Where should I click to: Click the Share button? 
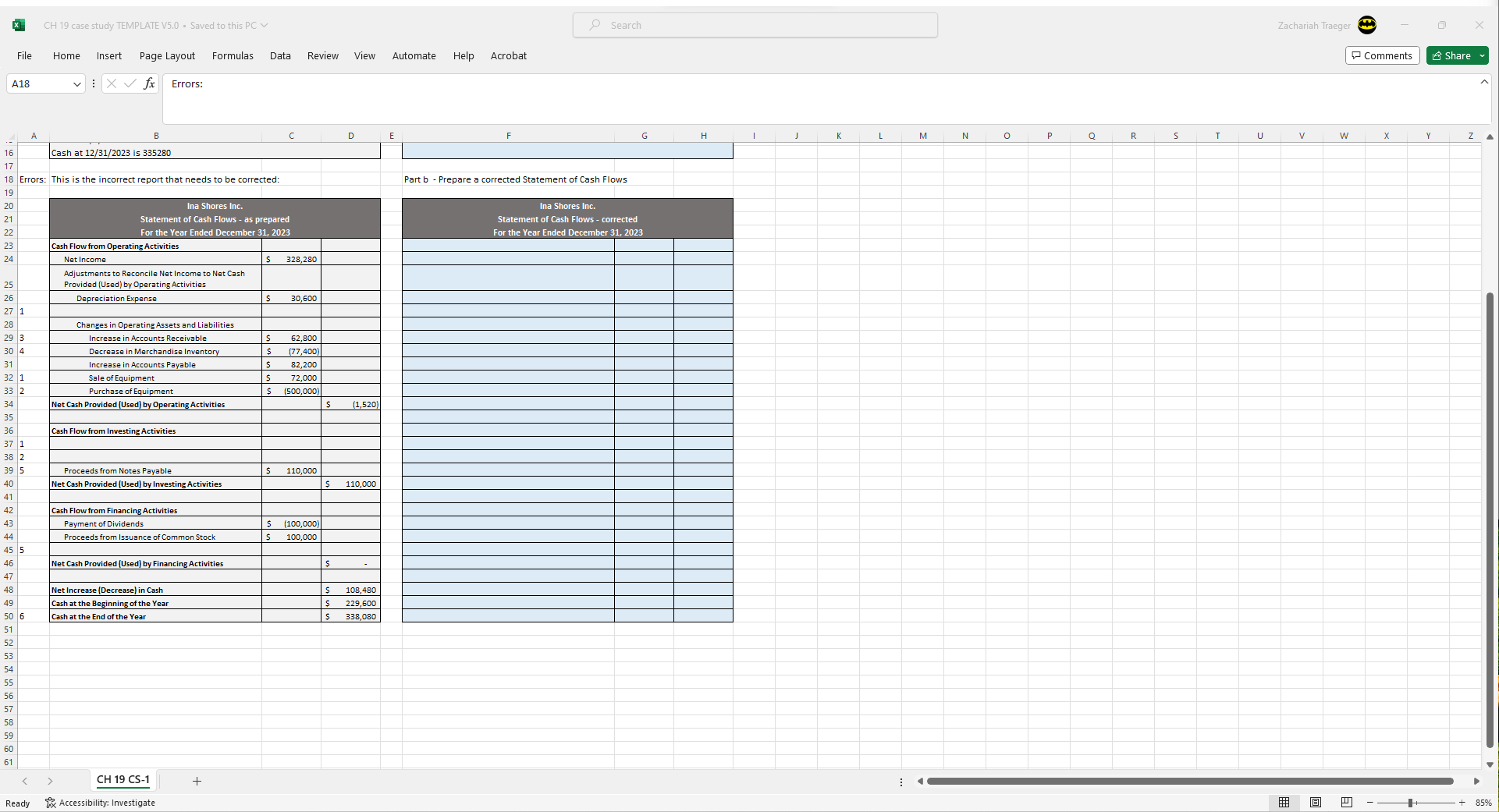pyautogui.click(x=1454, y=55)
